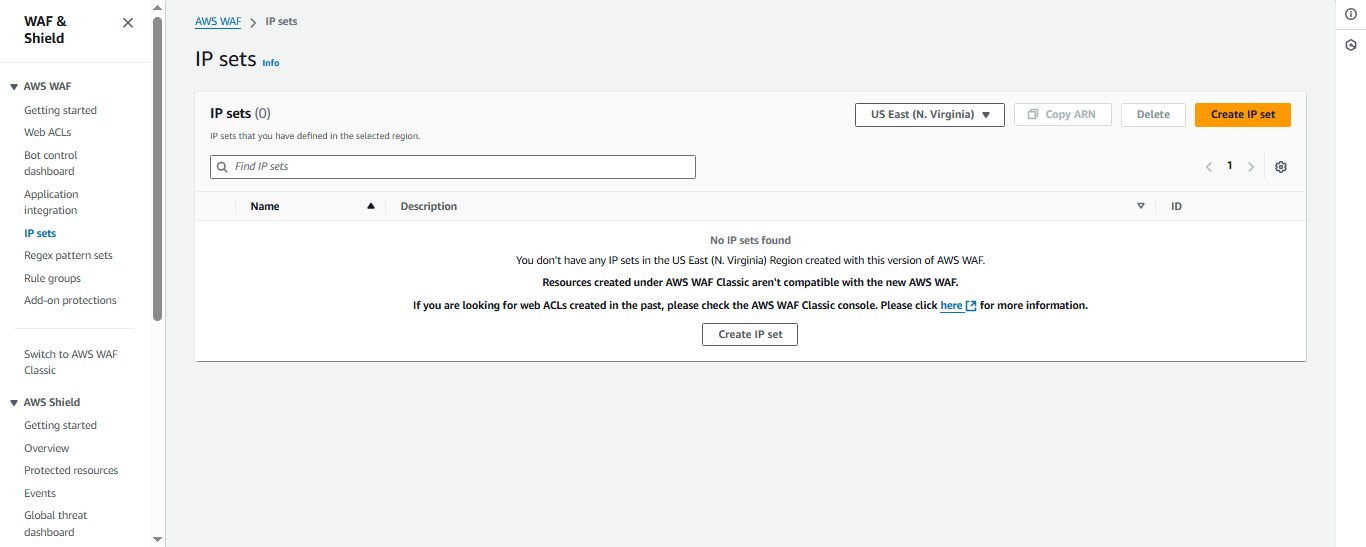Screen dimensions: 1366x547
Task: Select Regex pattern sets in sidebar
Action: point(68,255)
